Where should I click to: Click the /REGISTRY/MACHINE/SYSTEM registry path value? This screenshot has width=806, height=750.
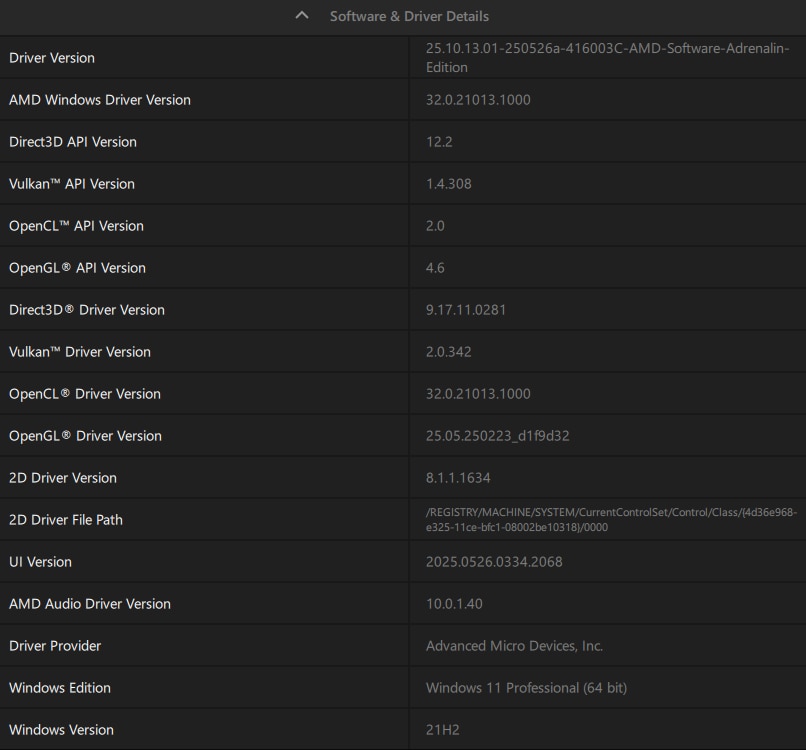click(611, 520)
